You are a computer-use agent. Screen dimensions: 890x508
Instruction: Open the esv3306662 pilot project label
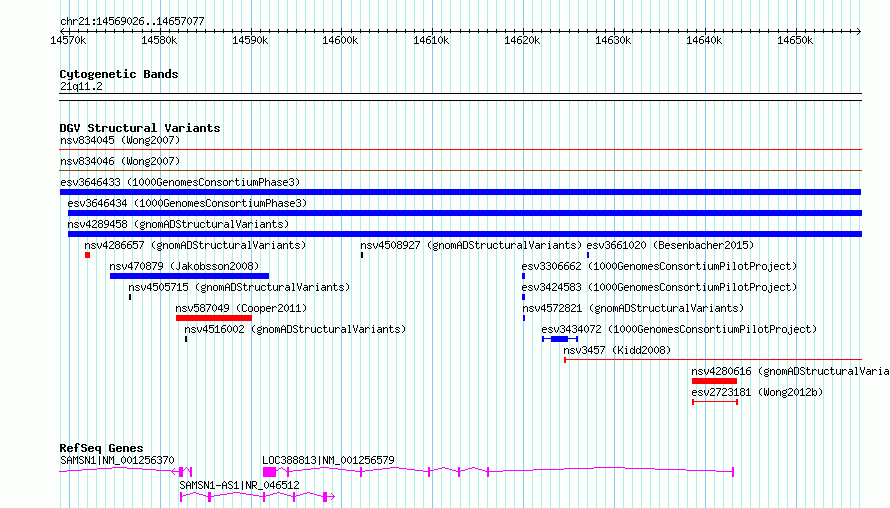[x=659, y=266]
